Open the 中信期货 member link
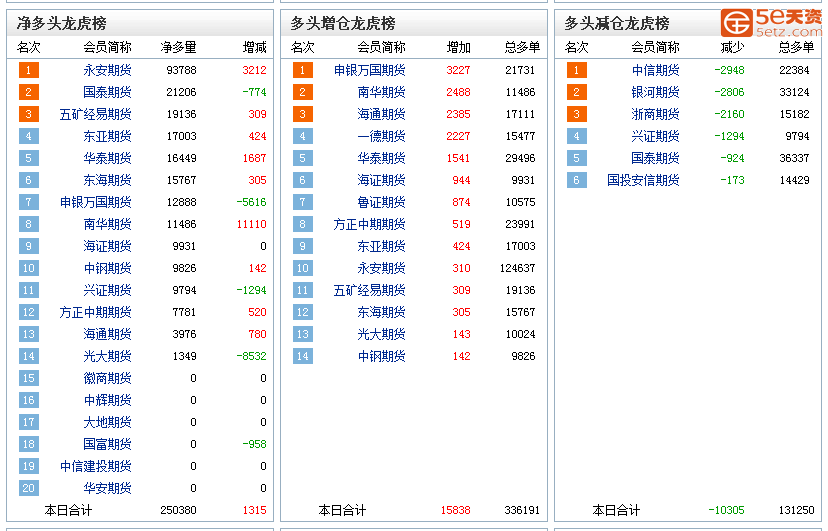 coord(655,70)
